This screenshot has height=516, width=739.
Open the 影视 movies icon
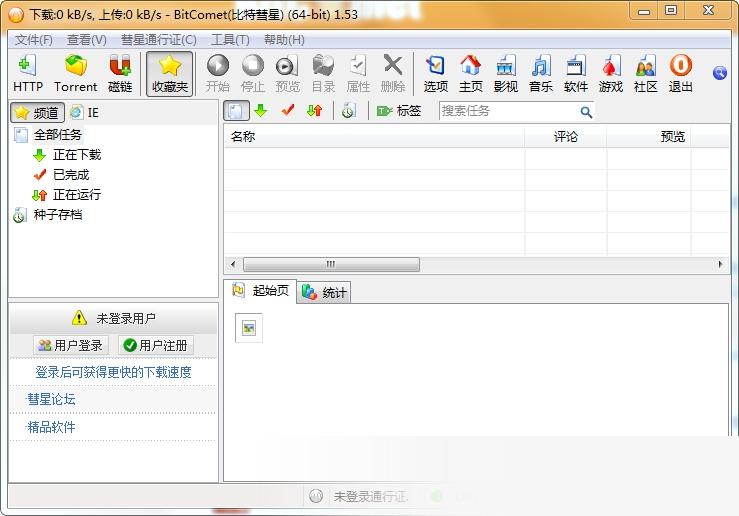[506, 74]
